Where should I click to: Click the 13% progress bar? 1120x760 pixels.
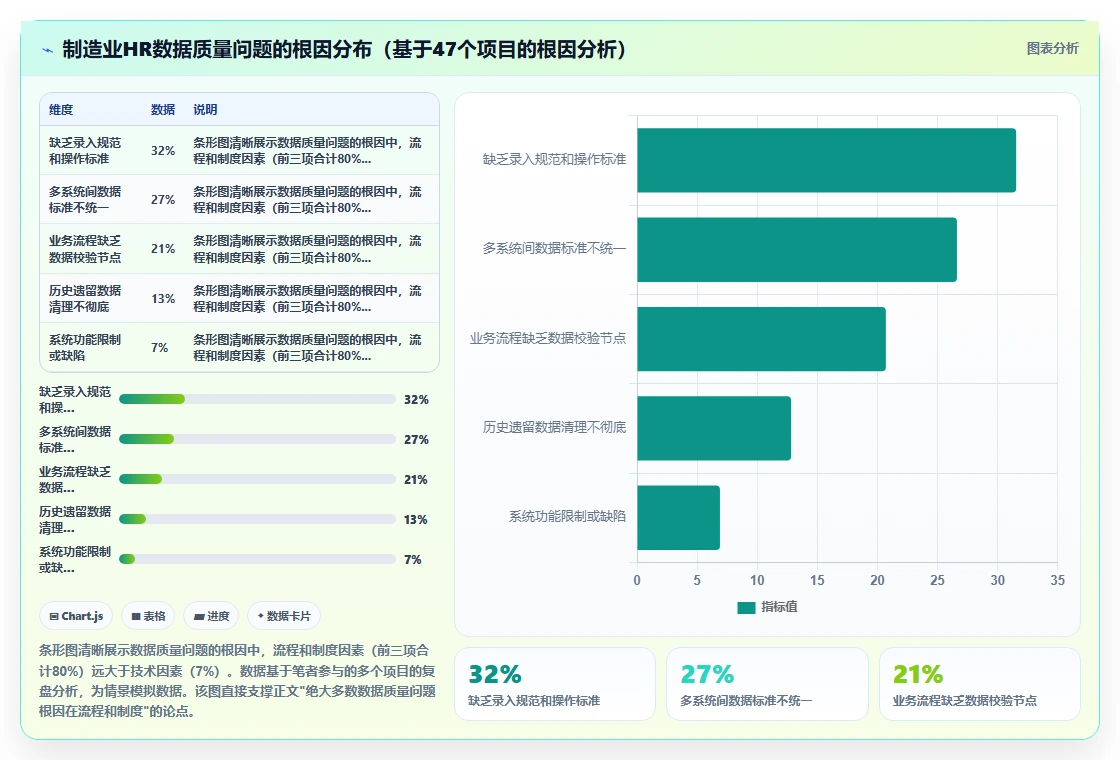[x=257, y=519]
